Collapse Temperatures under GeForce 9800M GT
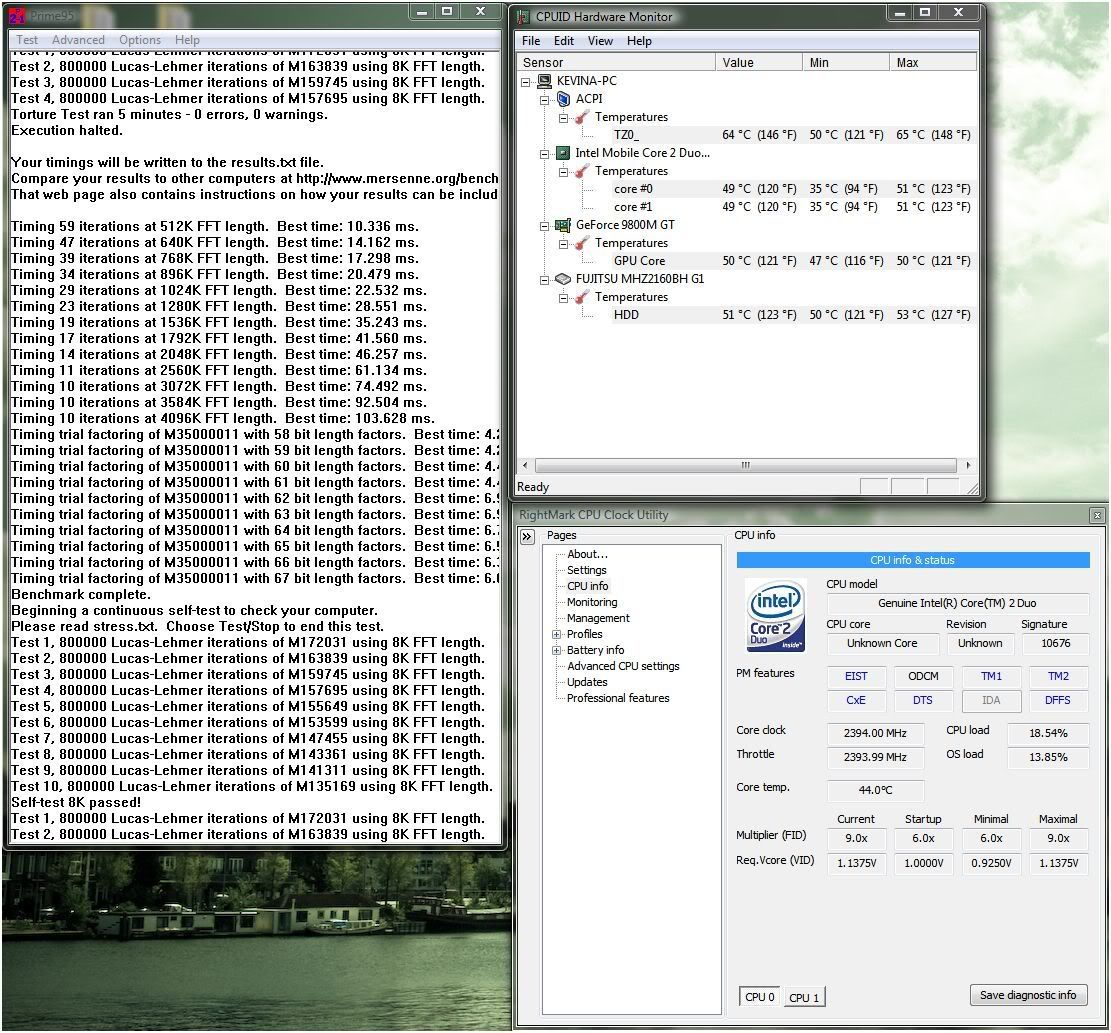Image resolution: width=1111 pixels, height=1033 pixels. tap(563, 244)
